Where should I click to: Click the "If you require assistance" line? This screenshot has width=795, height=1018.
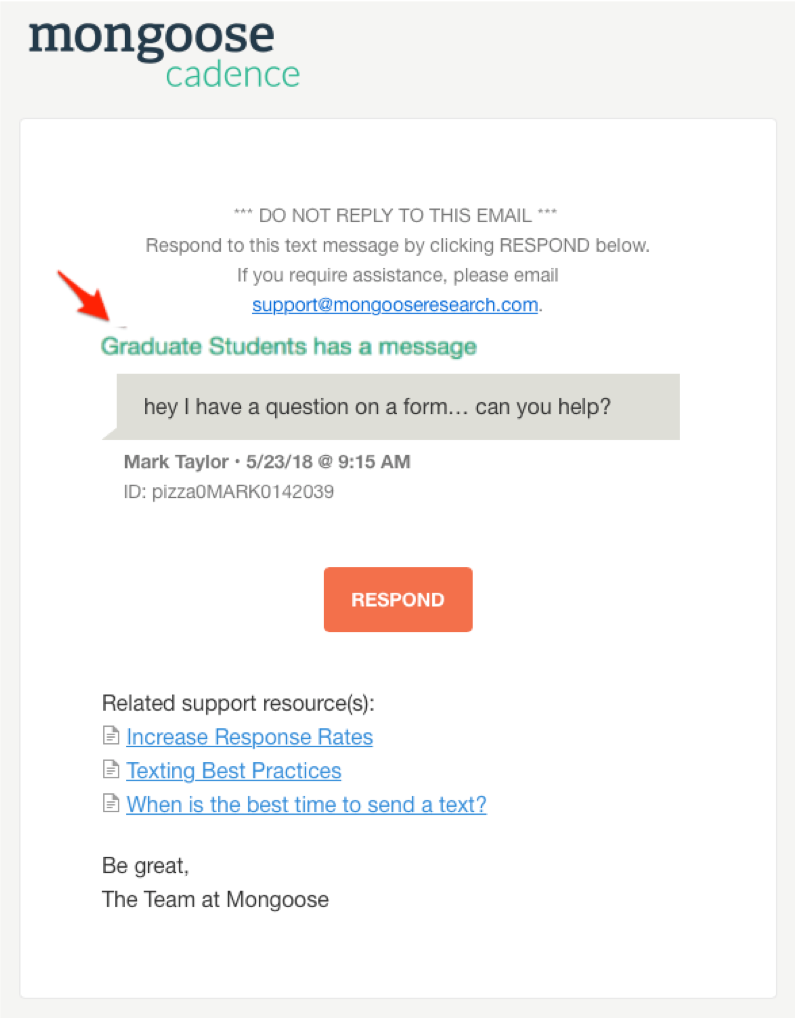397,275
